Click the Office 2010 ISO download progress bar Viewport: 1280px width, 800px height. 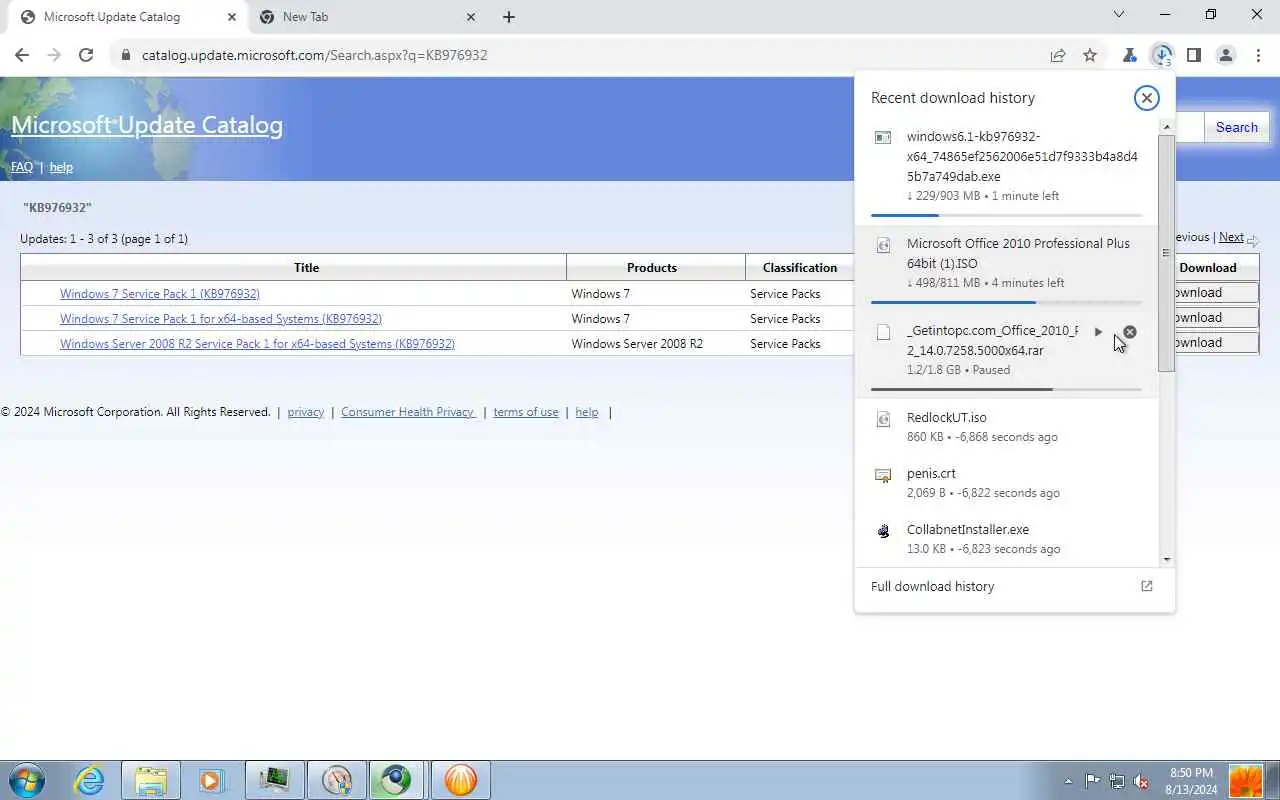point(1006,302)
